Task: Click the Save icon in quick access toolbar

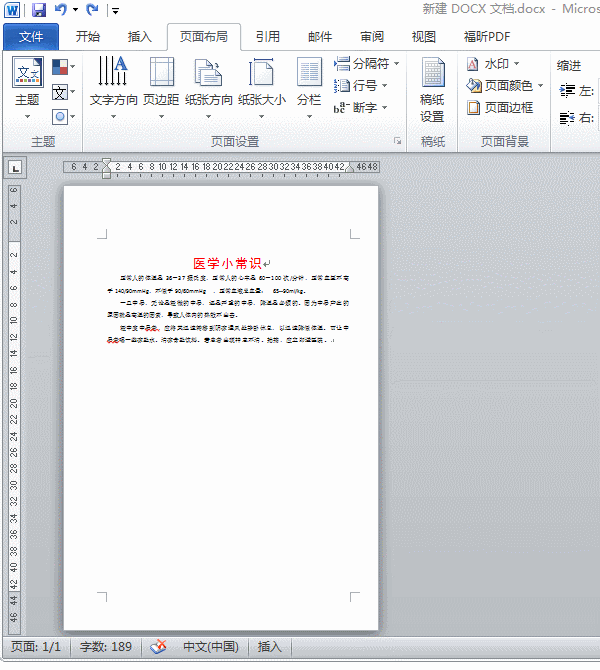Action: (39, 10)
